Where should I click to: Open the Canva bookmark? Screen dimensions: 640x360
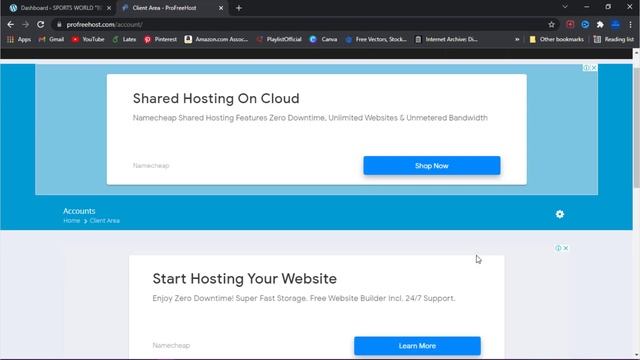(324, 39)
